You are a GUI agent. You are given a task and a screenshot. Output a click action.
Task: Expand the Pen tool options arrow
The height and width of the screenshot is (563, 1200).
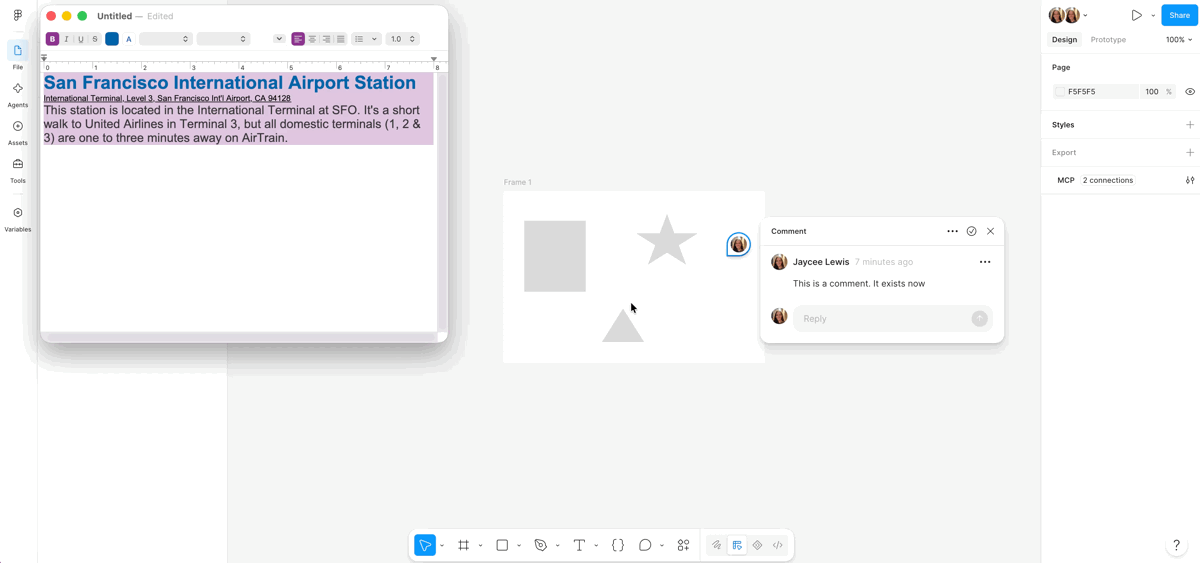click(558, 546)
